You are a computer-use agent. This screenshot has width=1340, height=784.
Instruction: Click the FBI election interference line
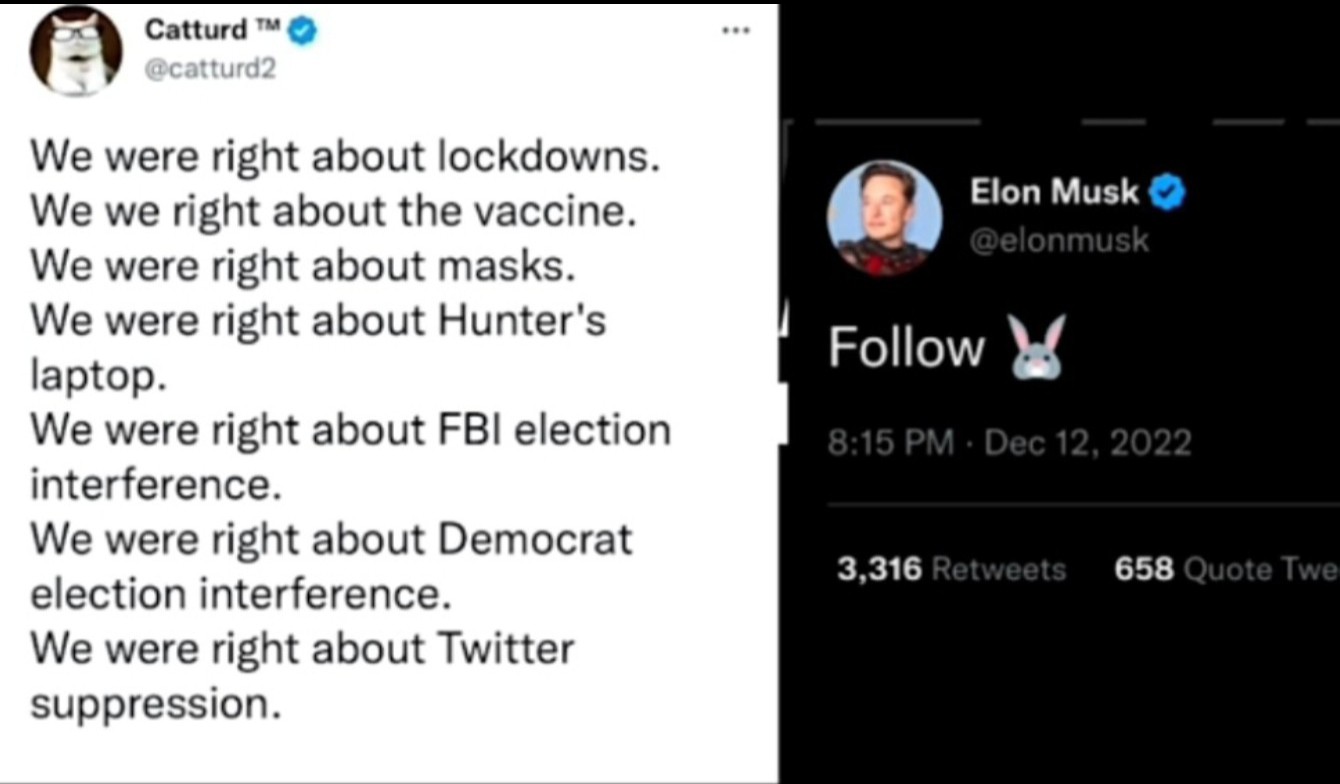coord(351,457)
